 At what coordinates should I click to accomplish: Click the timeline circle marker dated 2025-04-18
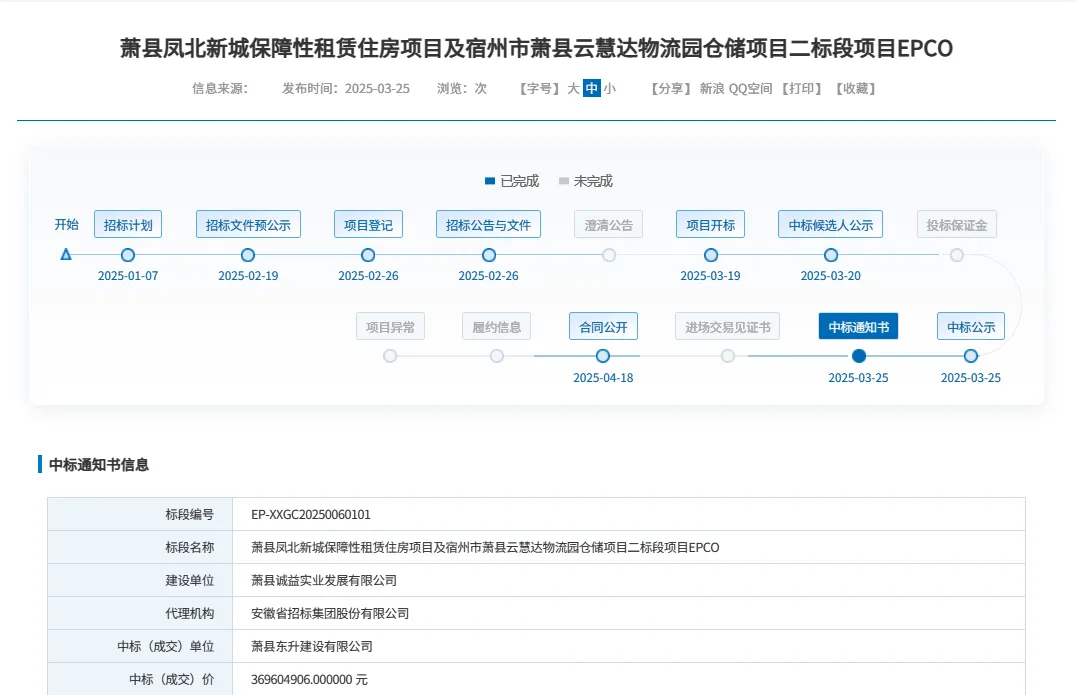603,356
